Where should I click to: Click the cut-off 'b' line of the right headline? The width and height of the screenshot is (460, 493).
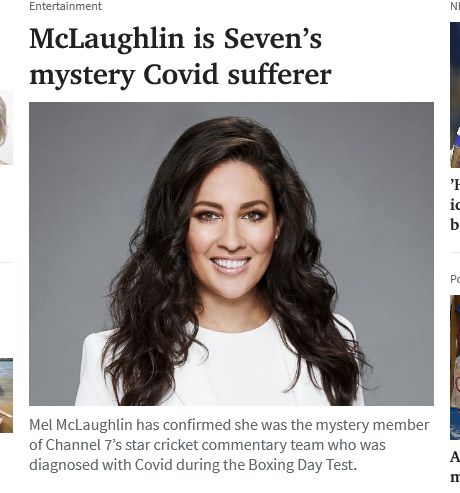click(455, 224)
